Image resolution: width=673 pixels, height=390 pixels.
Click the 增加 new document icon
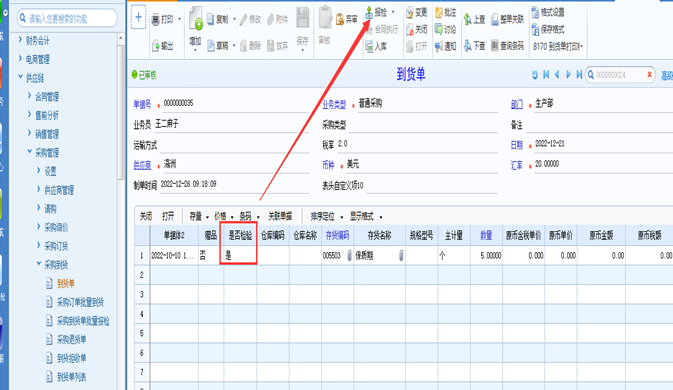click(196, 18)
